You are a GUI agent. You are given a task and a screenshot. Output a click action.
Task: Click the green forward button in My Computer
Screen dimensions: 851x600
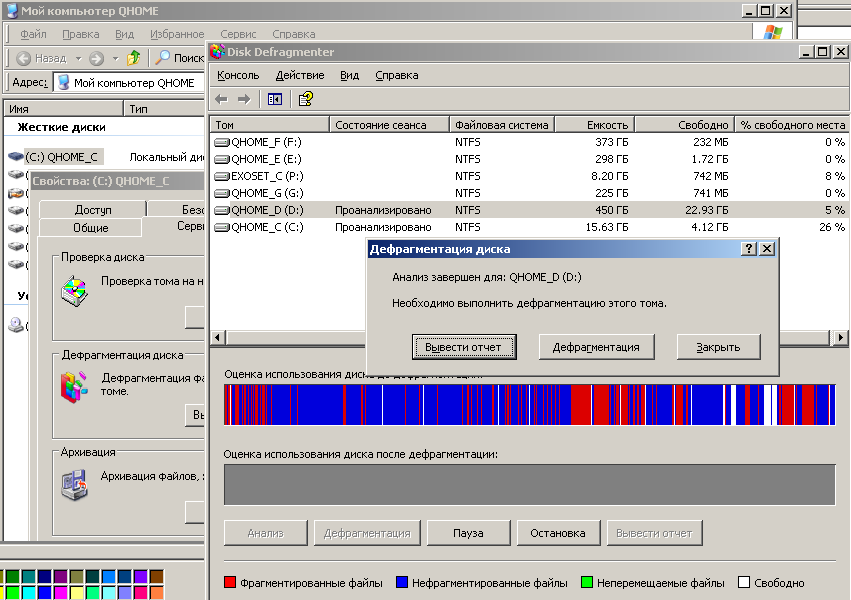(97, 58)
